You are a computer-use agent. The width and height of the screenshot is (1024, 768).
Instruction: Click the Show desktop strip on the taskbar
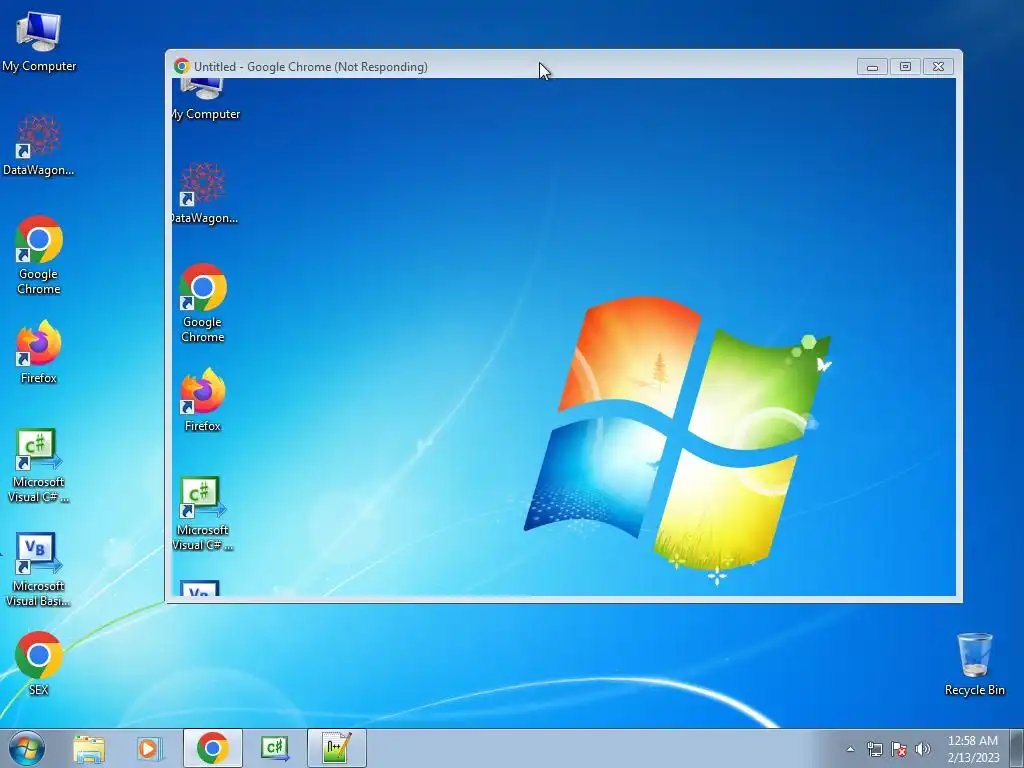coord(1016,748)
